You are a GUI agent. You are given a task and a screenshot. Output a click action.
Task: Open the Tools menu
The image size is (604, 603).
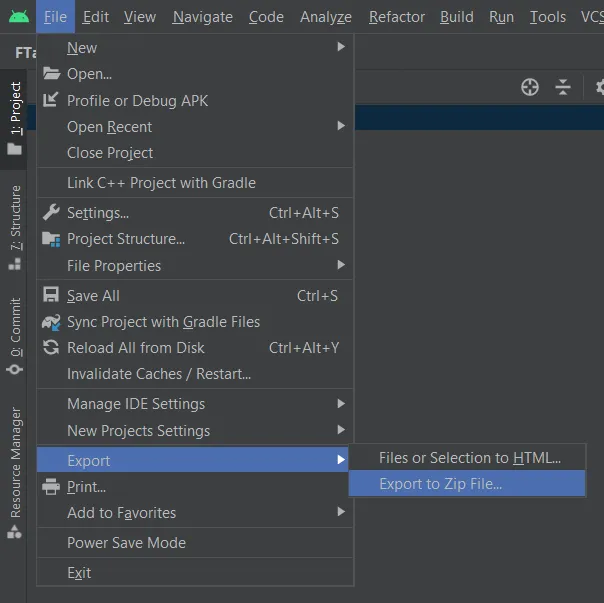(x=548, y=17)
